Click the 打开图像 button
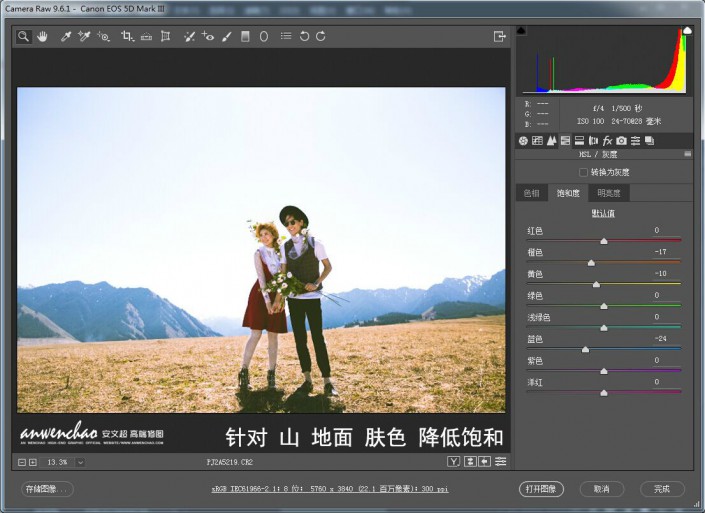This screenshot has height=513, width=705. tap(541, 489)
